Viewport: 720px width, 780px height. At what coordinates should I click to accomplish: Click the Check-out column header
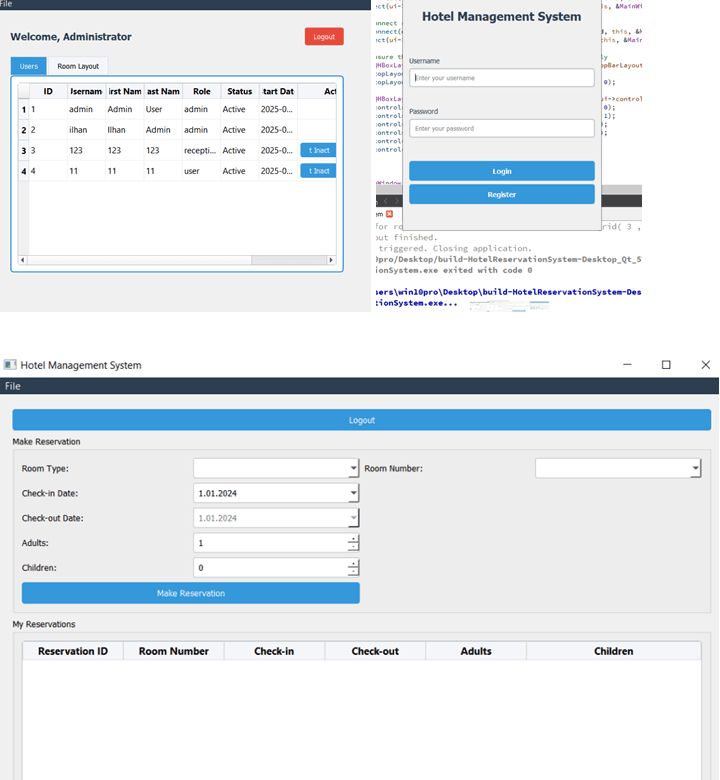[375, 651]
